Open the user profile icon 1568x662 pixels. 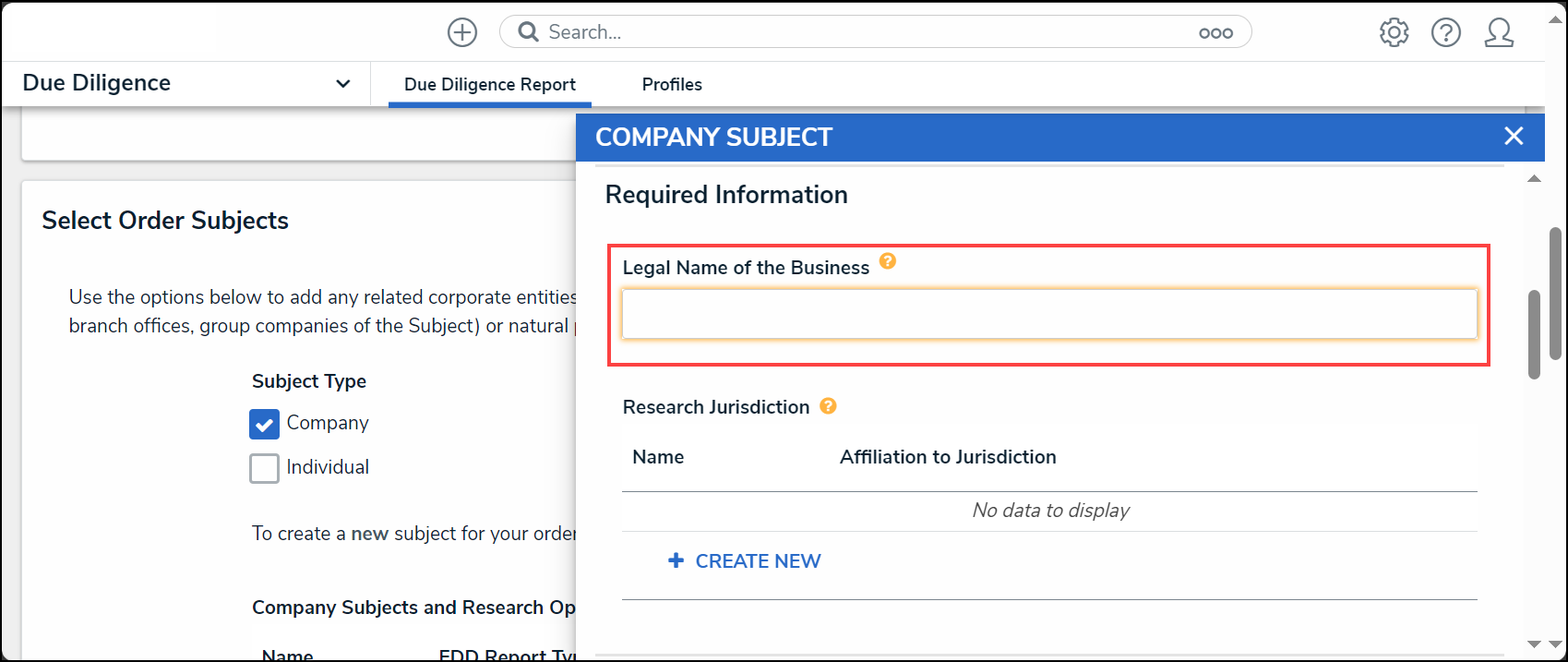tap(1499, 32)
